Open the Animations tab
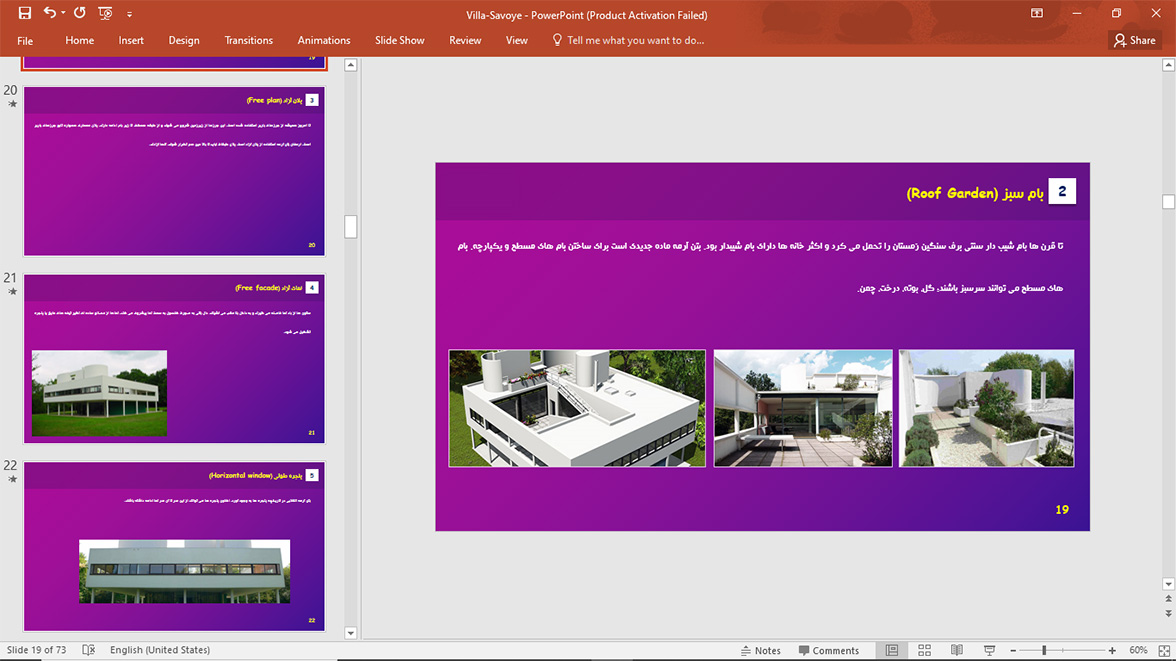The width and height of the screenshot is (1176, 661). [x=324, y=41]
